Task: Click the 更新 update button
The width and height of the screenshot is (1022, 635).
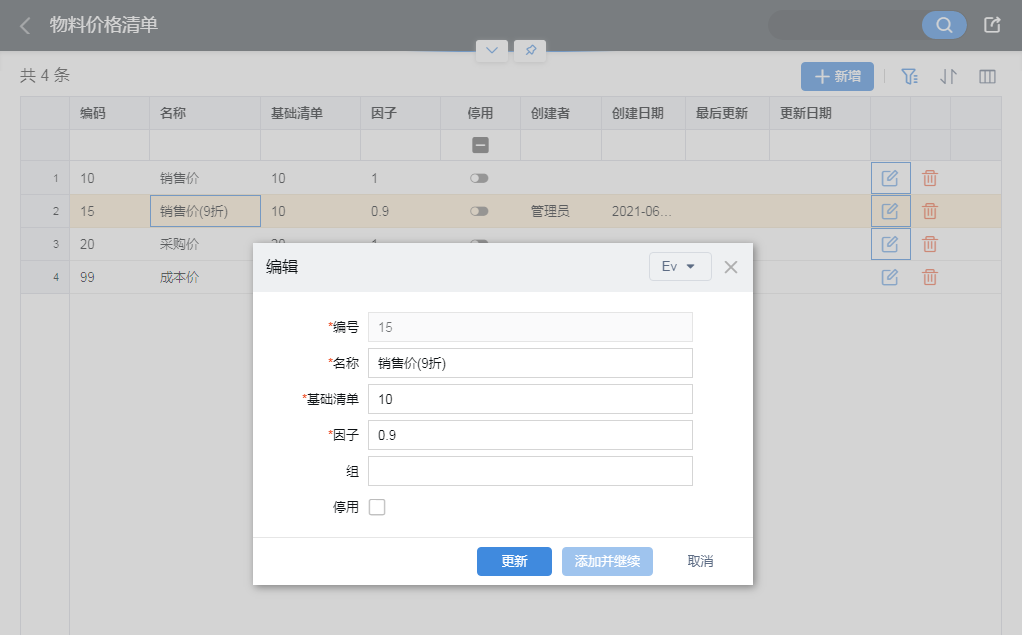Action: coord(514,561)
